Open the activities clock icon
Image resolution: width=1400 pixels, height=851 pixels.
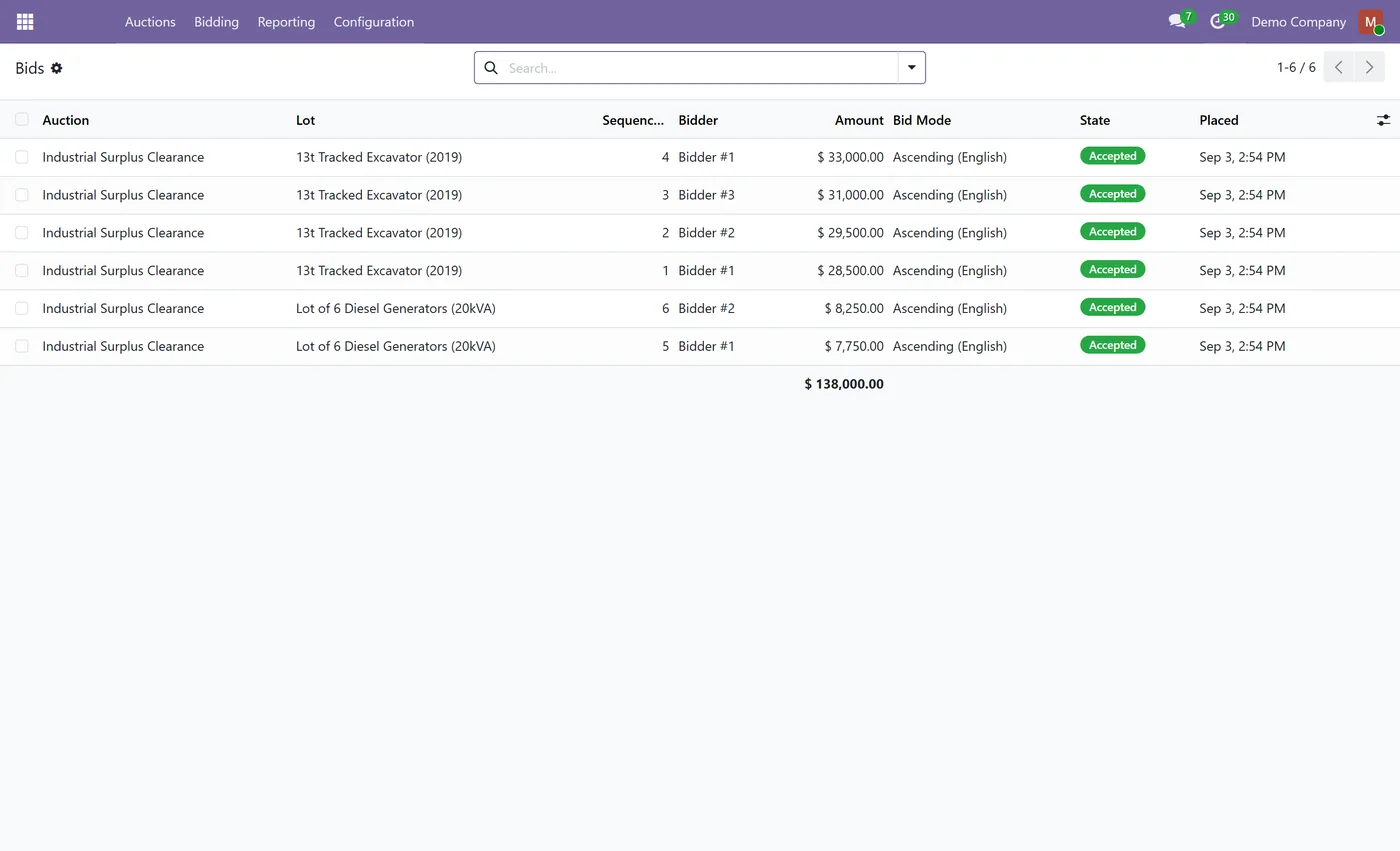(1217, 21)
